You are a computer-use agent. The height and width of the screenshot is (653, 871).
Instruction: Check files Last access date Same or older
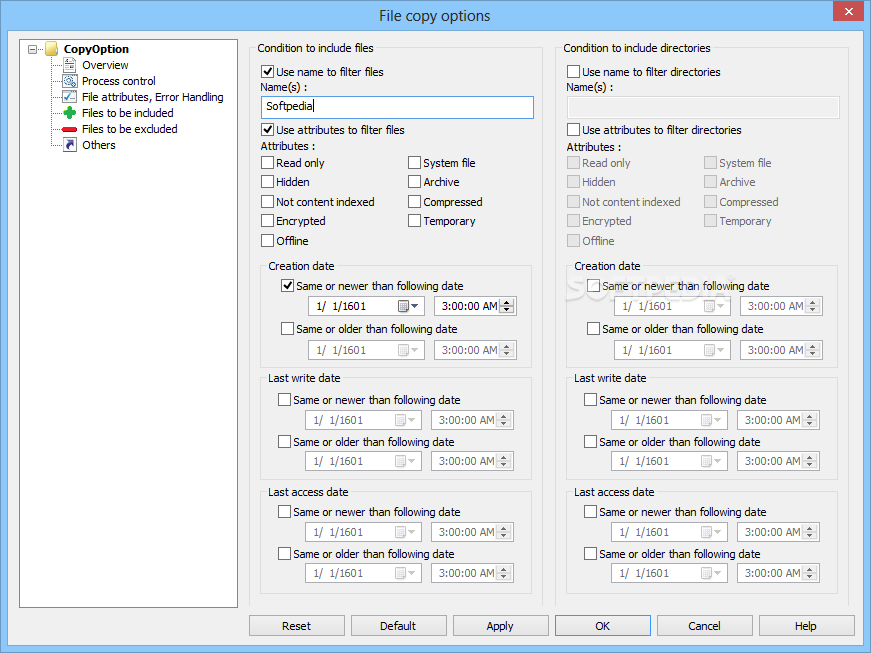click(x=284, y=554)
